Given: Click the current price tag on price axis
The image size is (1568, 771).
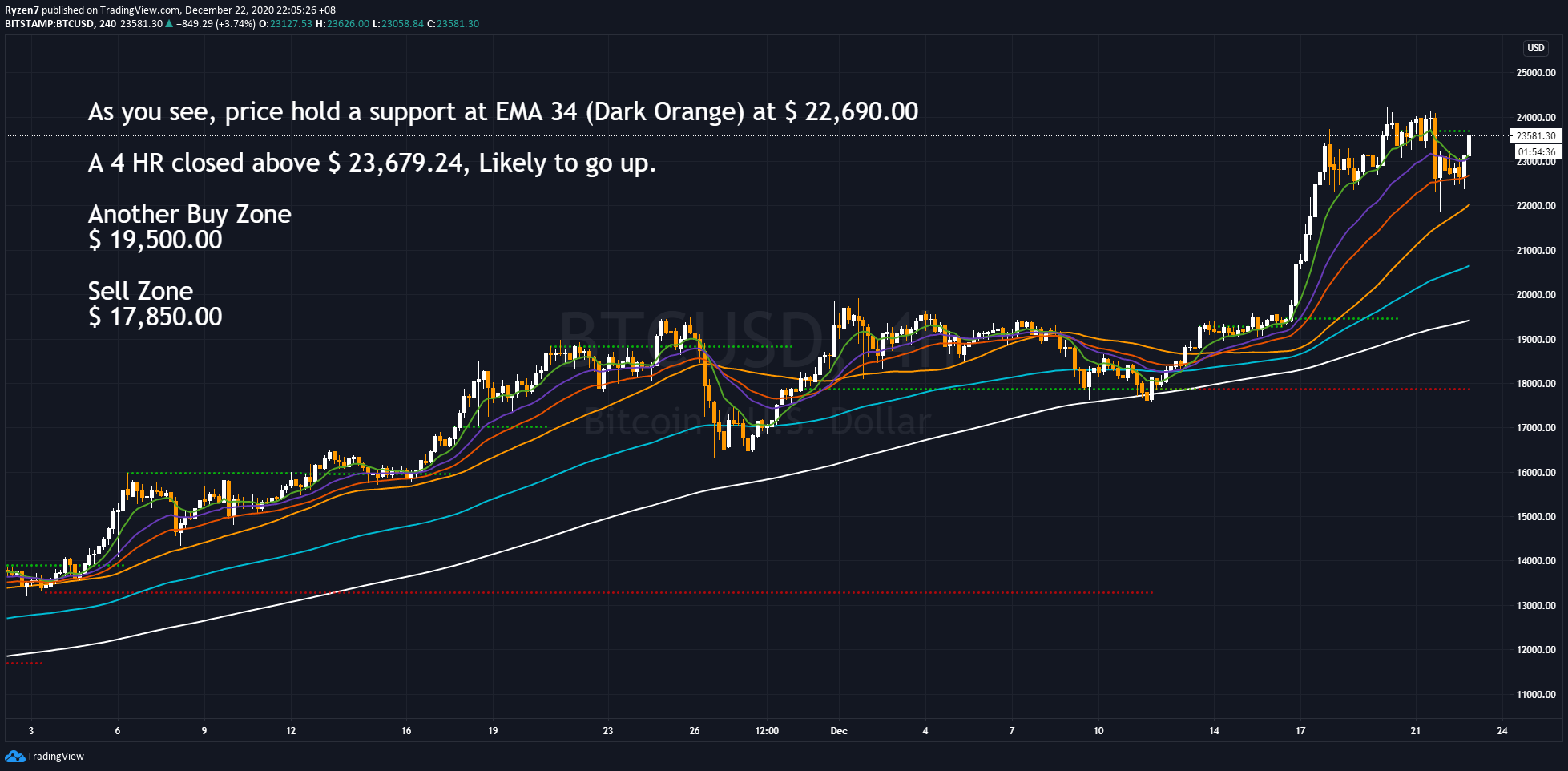Looking at the screenshot, I should coord(1535,136).
